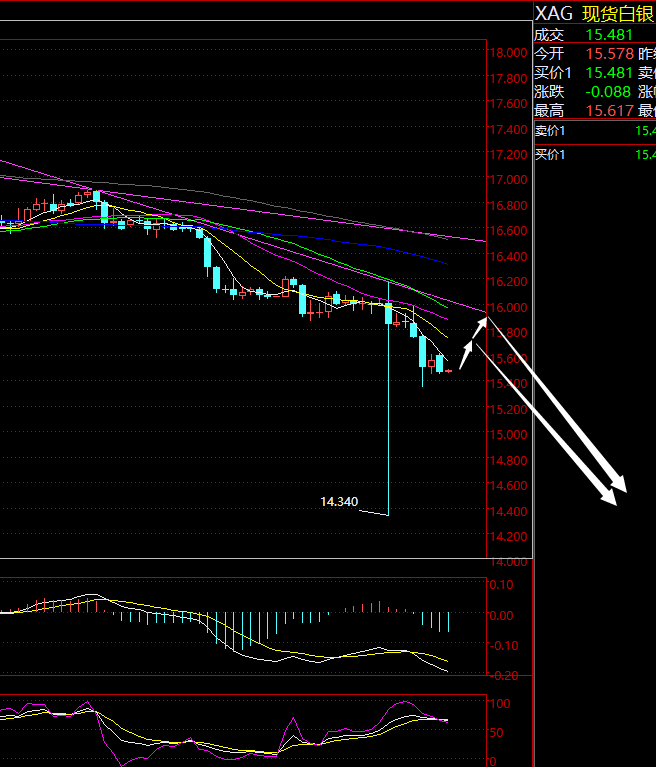This screenshot has width=656, height=767.
Task: Click the 100 label on the oscillator axis
Action: pyautogui.click(x=500, y=704)
